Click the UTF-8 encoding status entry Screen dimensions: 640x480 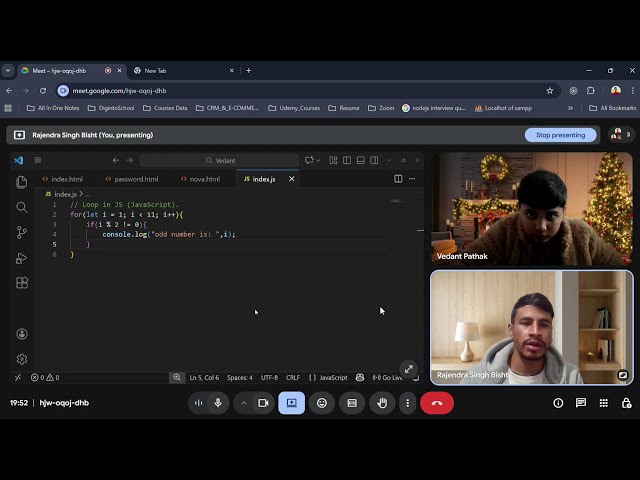coord(269,378)
